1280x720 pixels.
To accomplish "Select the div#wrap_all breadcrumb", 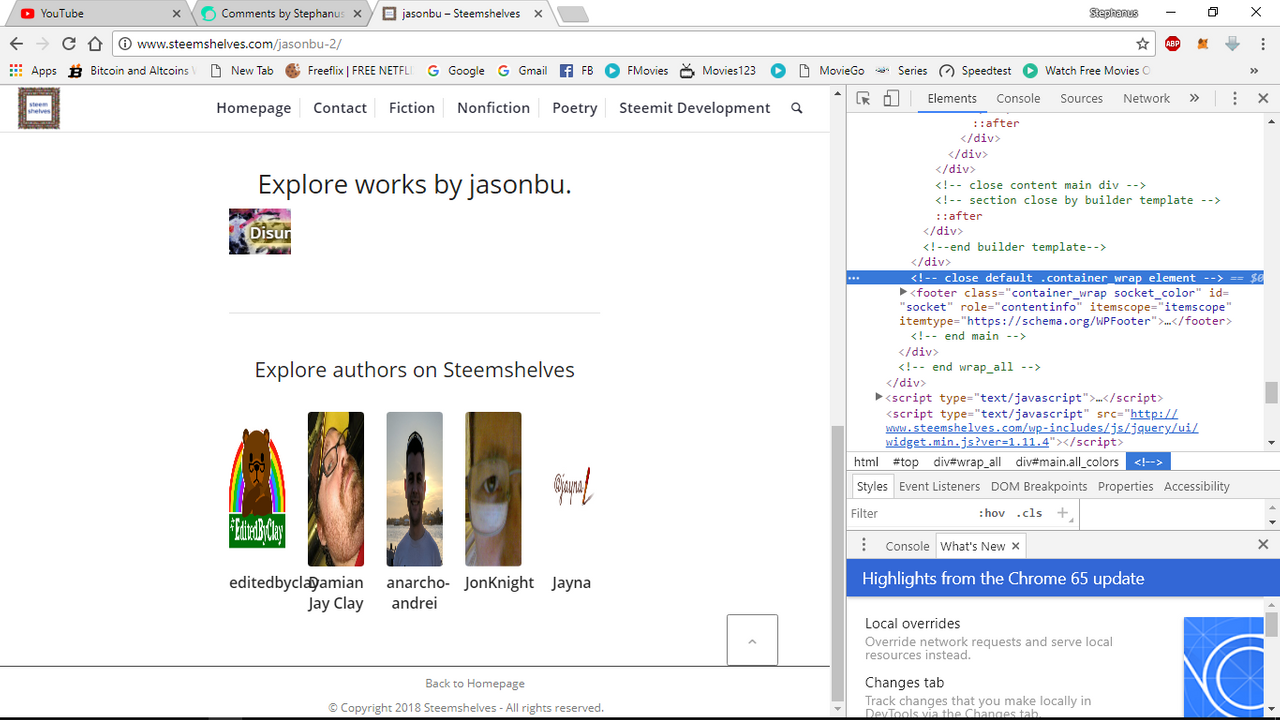I will coord(967,462).
